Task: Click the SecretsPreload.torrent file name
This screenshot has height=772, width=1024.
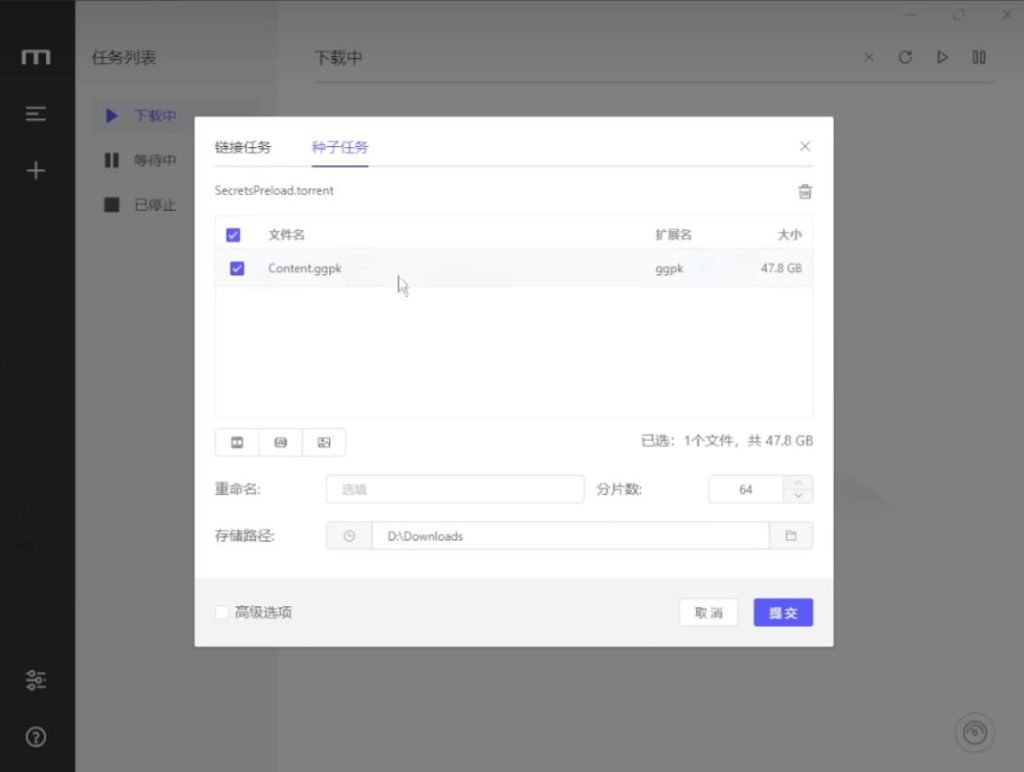Action: 274,190
